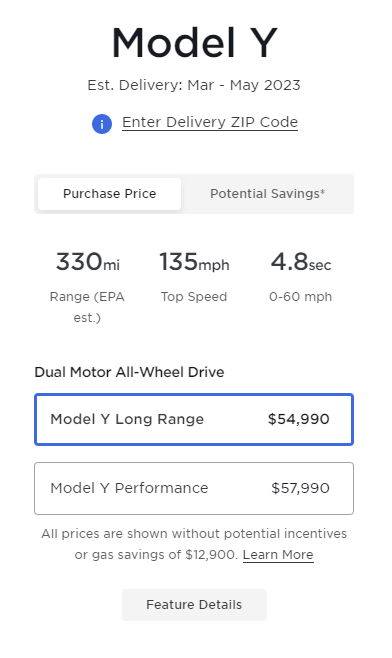Open the Learn More link
Screen dimensions: 392x658
coord(278,555)
